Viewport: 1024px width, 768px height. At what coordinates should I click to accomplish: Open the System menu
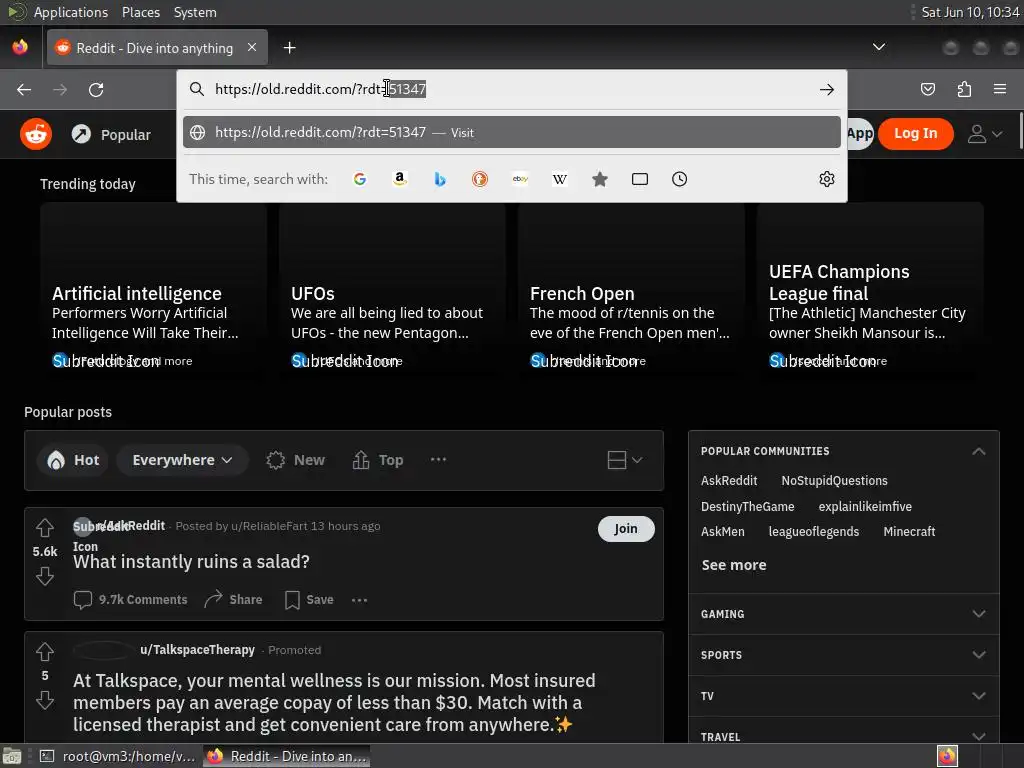tap(195, 12)
